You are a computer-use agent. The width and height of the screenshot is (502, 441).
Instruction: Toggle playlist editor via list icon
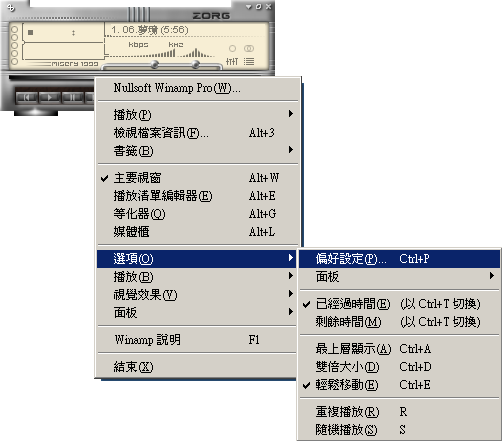click(249, 62)
